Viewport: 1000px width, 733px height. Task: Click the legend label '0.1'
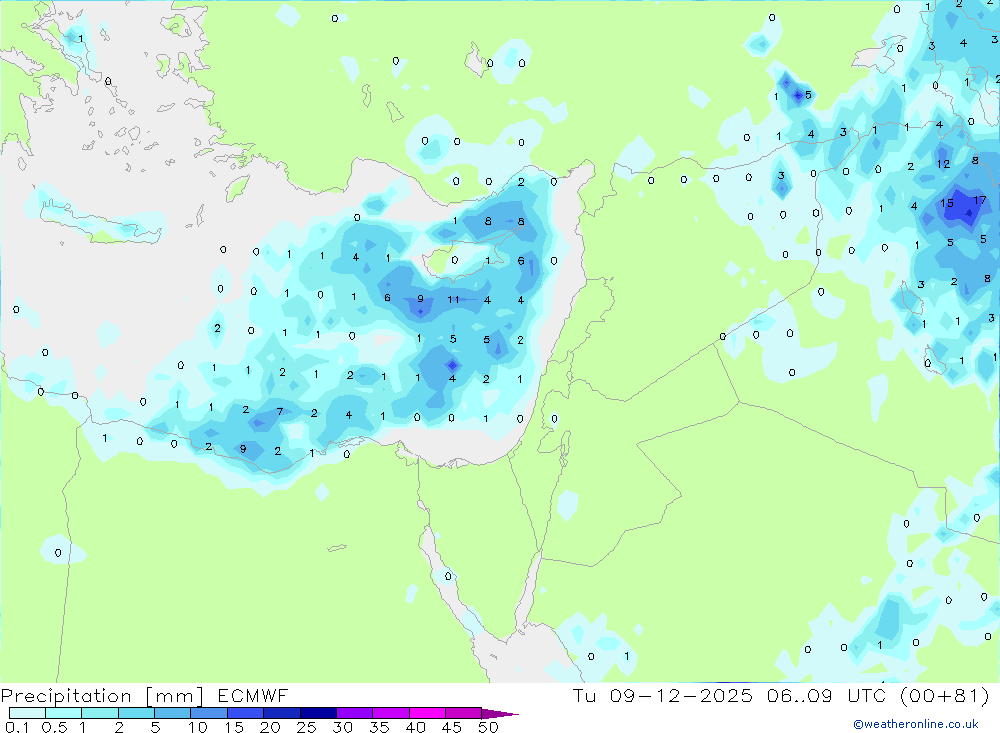17,727
